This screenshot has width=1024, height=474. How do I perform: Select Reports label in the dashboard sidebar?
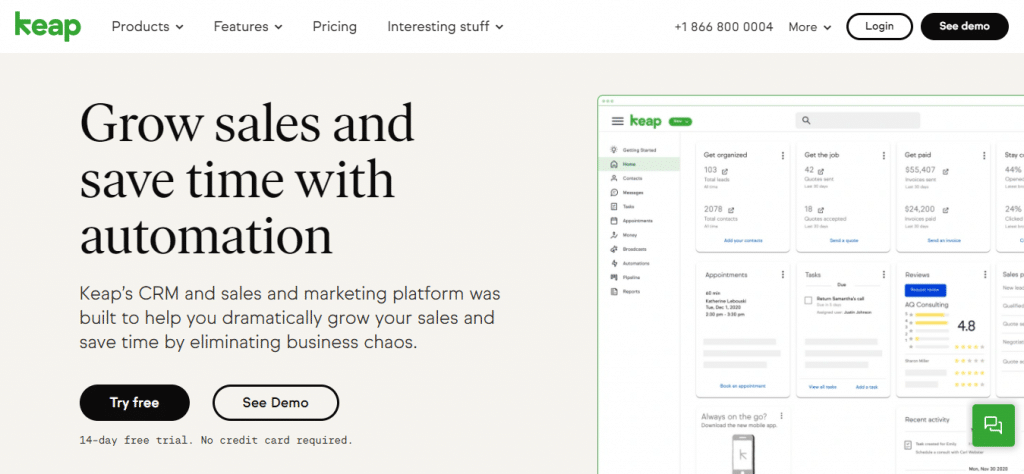point(631,292)
